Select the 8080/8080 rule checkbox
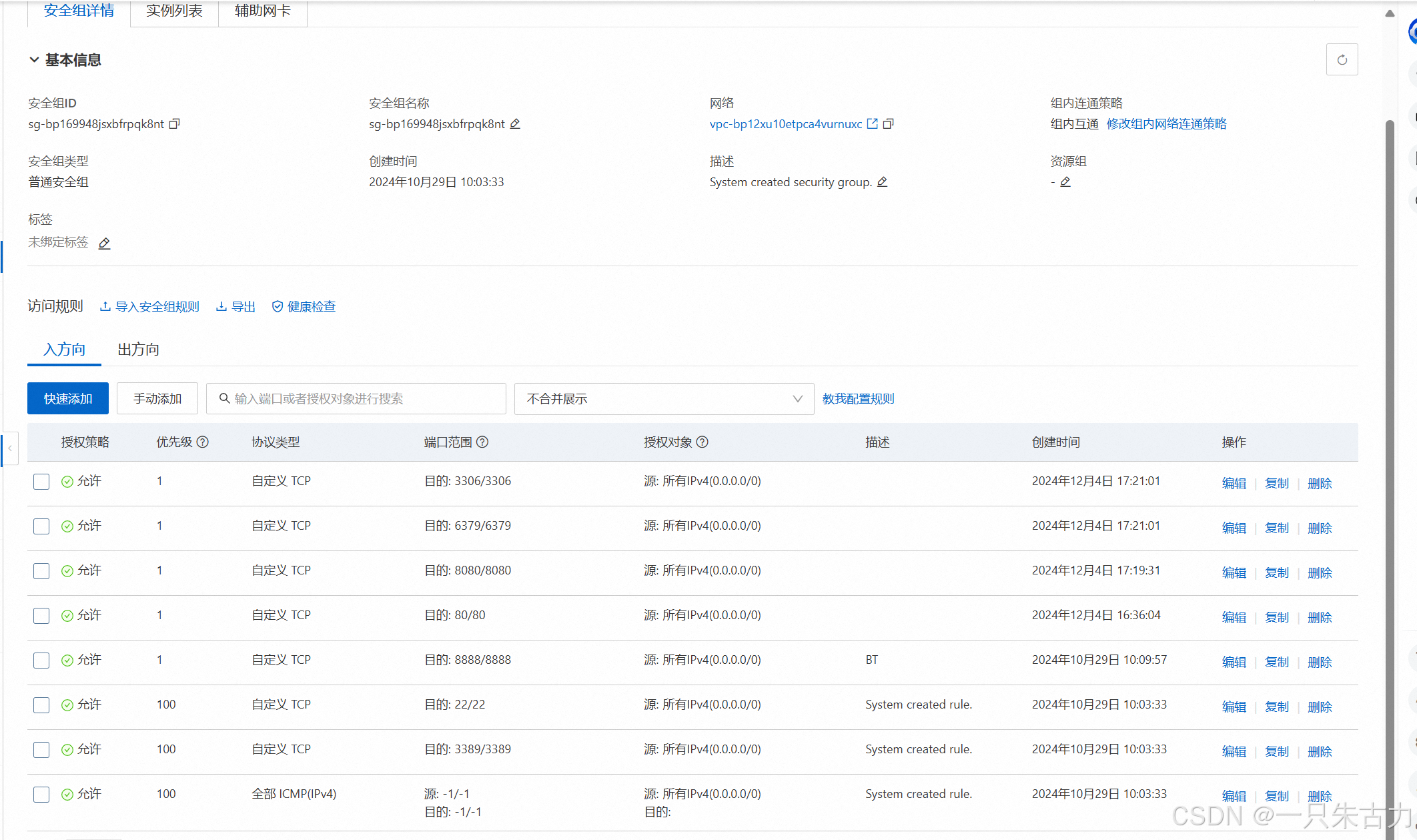 pyautogui.click(x=41, y=571)
